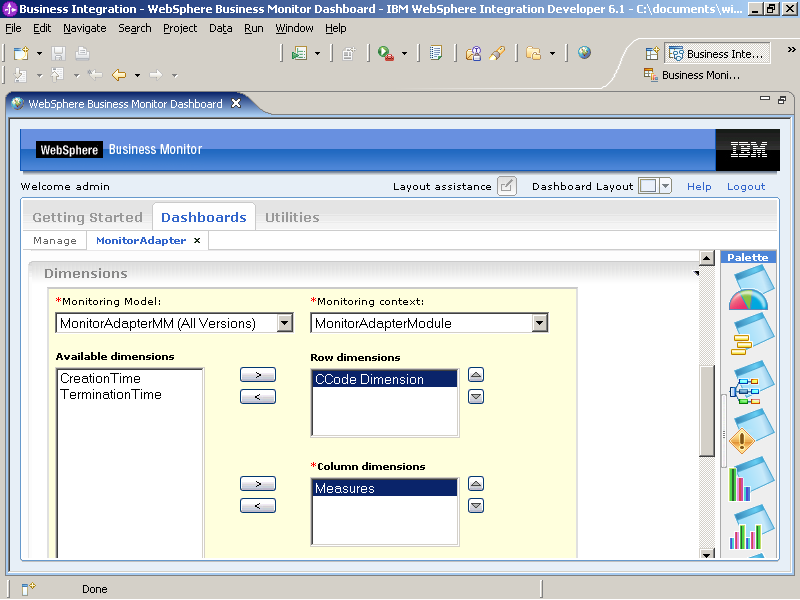Move Row dimension down

coord(476,396)
